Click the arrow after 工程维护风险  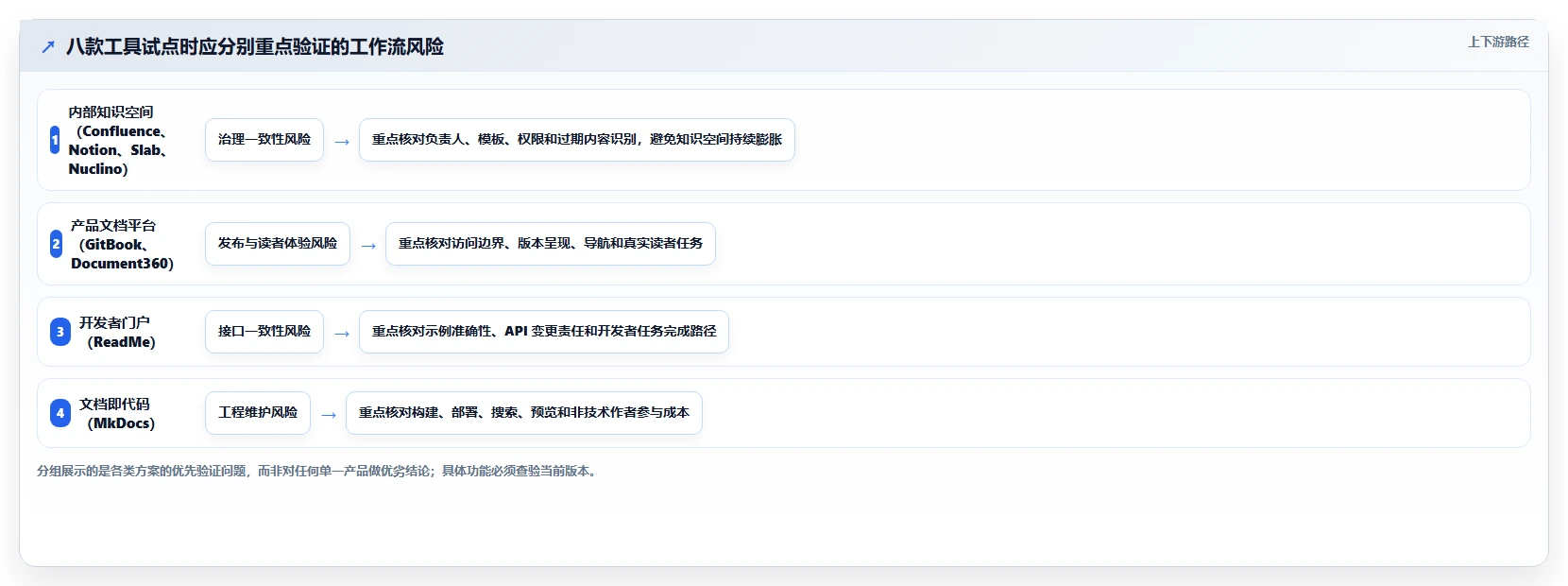[329, 415]
